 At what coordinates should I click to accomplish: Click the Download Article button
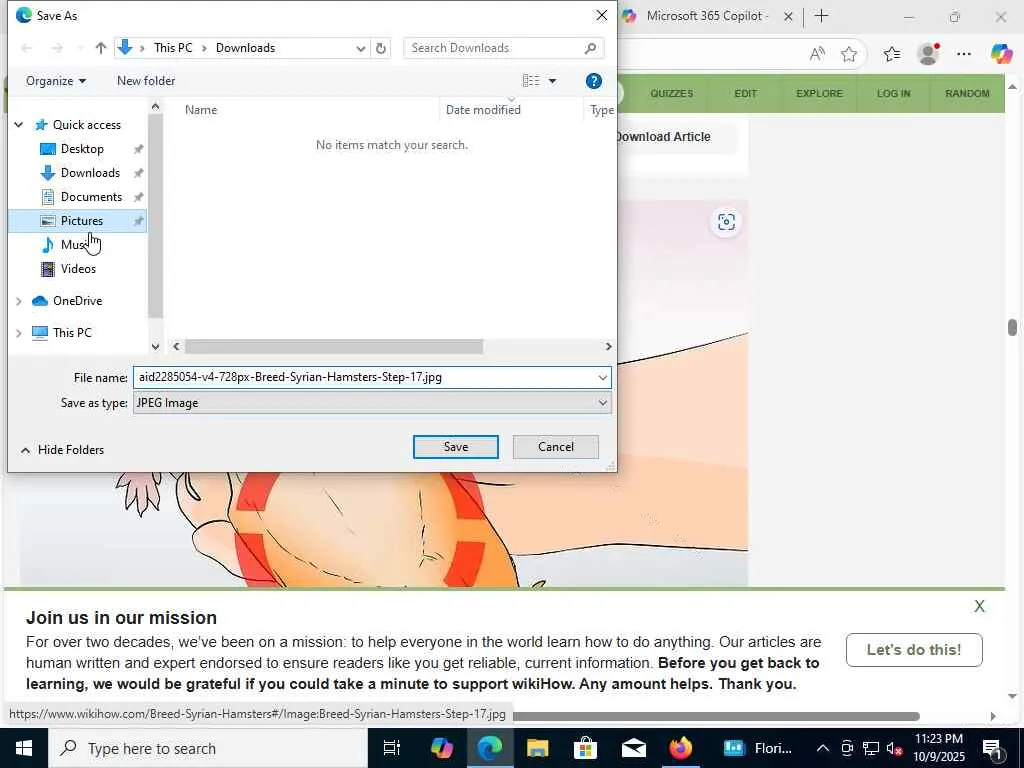675,136
